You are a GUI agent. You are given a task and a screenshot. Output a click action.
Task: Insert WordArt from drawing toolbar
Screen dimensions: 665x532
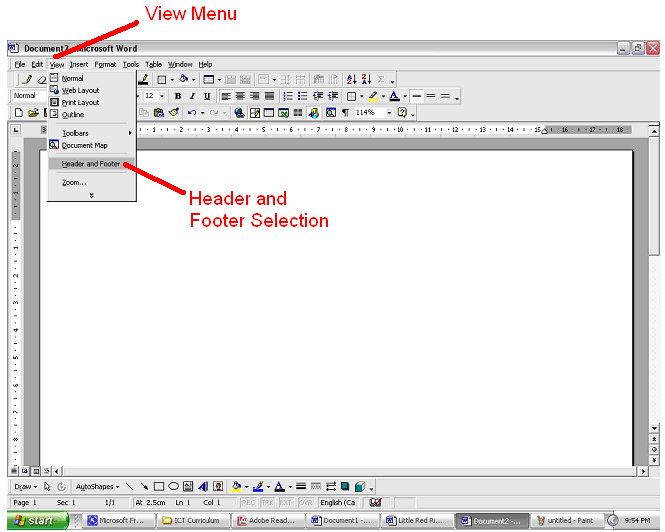[203, 487]
